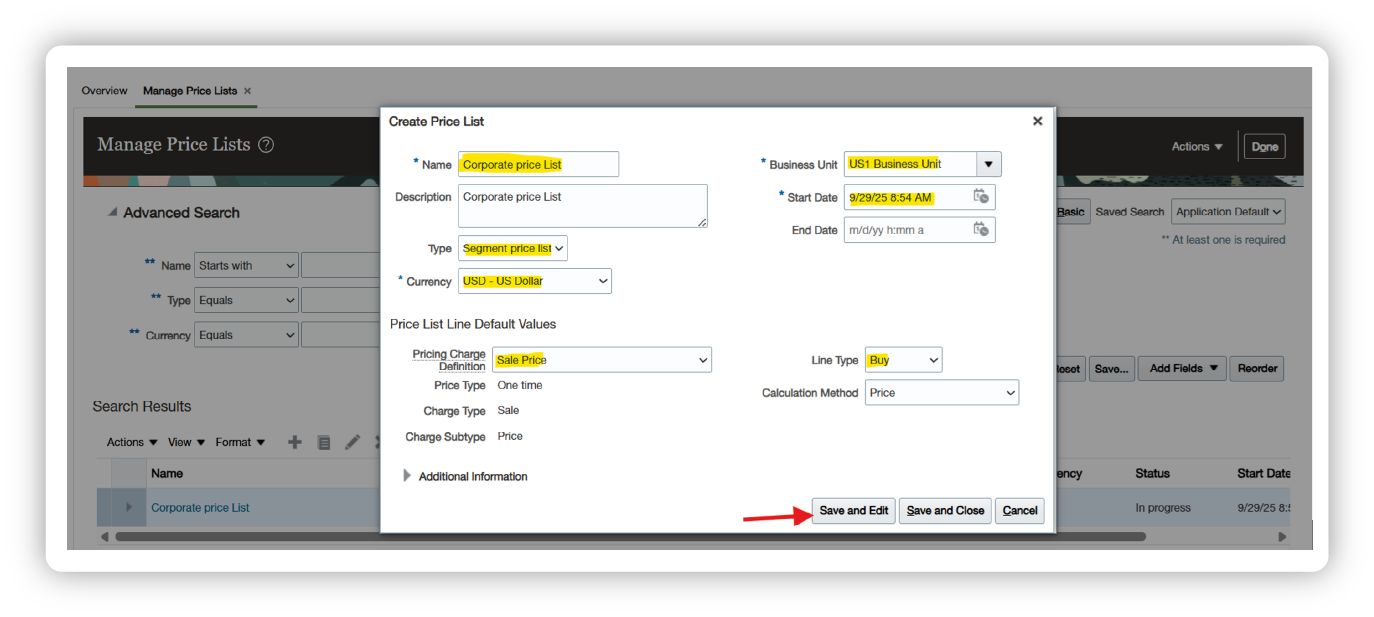Open the View menu in Search Results

click(186, 442)
